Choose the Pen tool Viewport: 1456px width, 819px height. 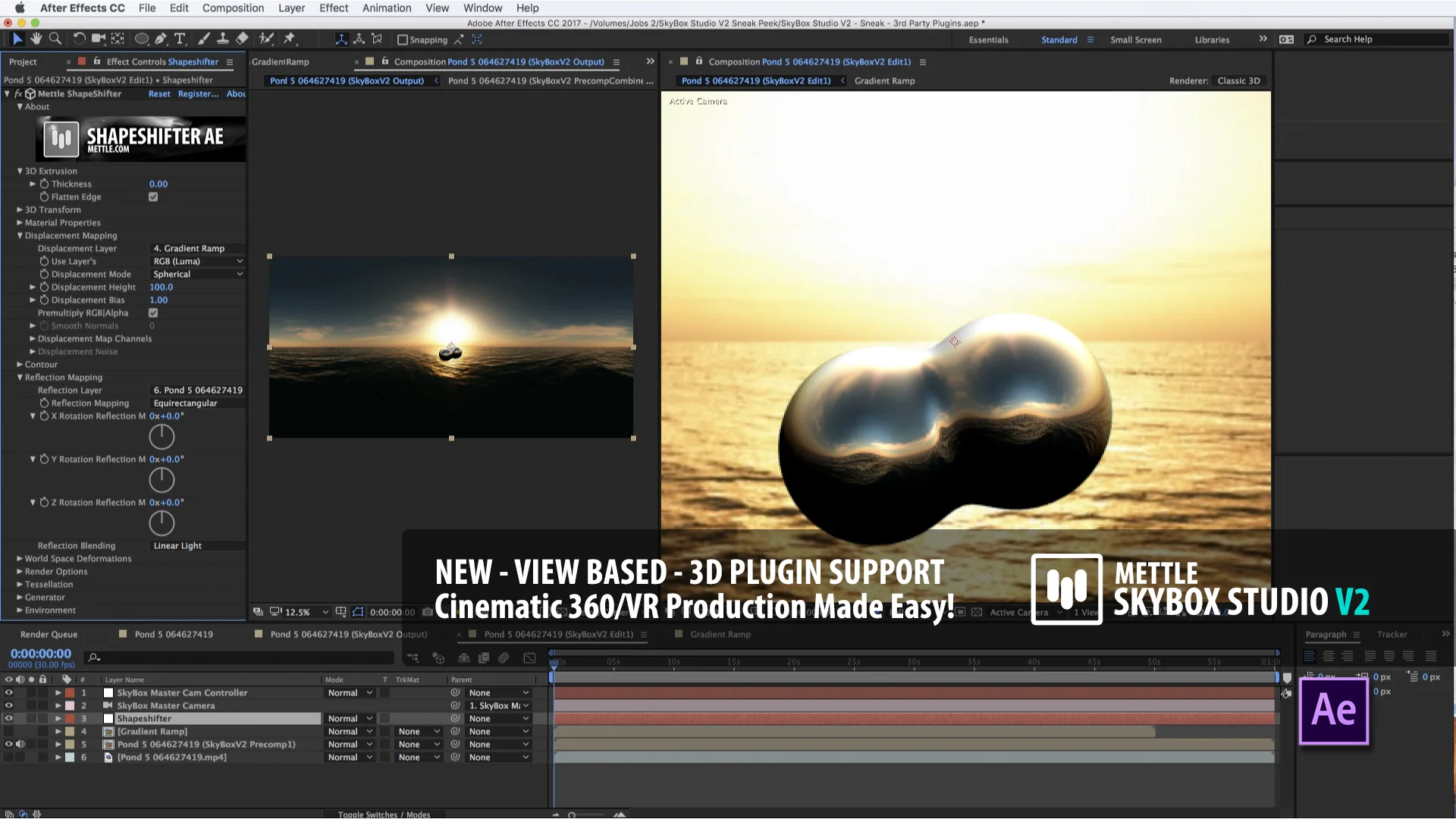point(161,39)
